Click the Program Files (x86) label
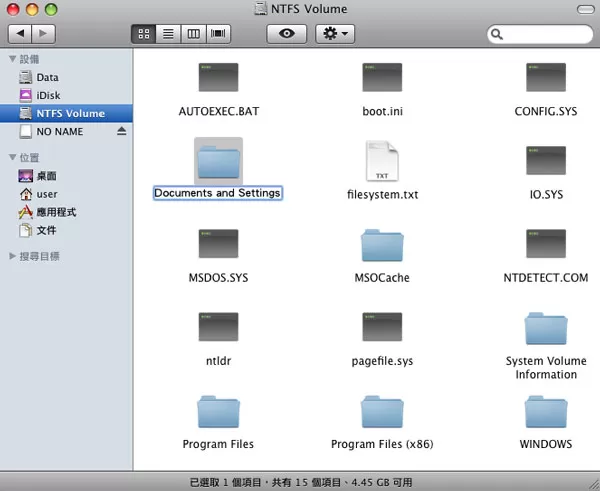Screen dimensions: 600x491 coord(382,444)
